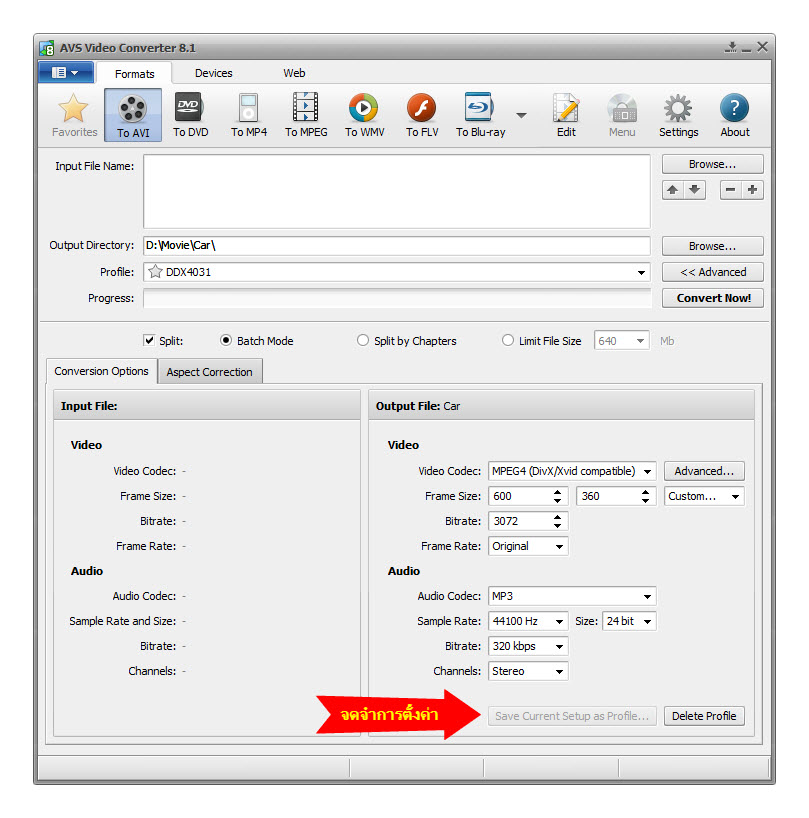The width and height of the screenshot is (809, 818).
Task: Switch to the Formats tab
Action: click(x=135, y=74)
